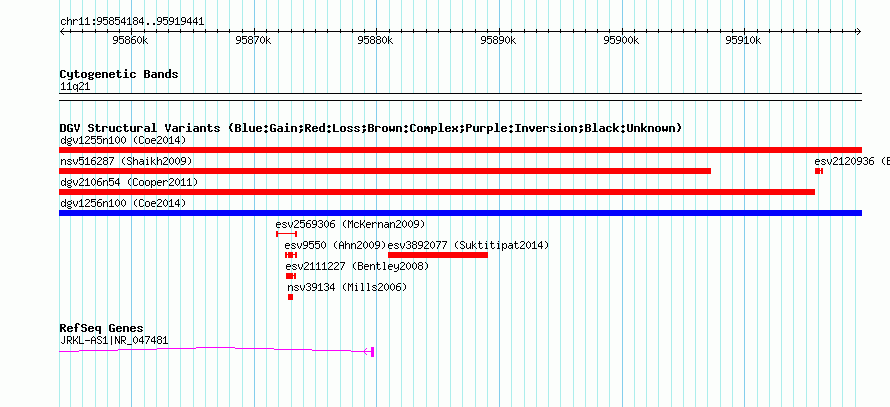Click the esv2569306 bracketed red feature
This screenshot has height=407, width=890.
point(286,234)
